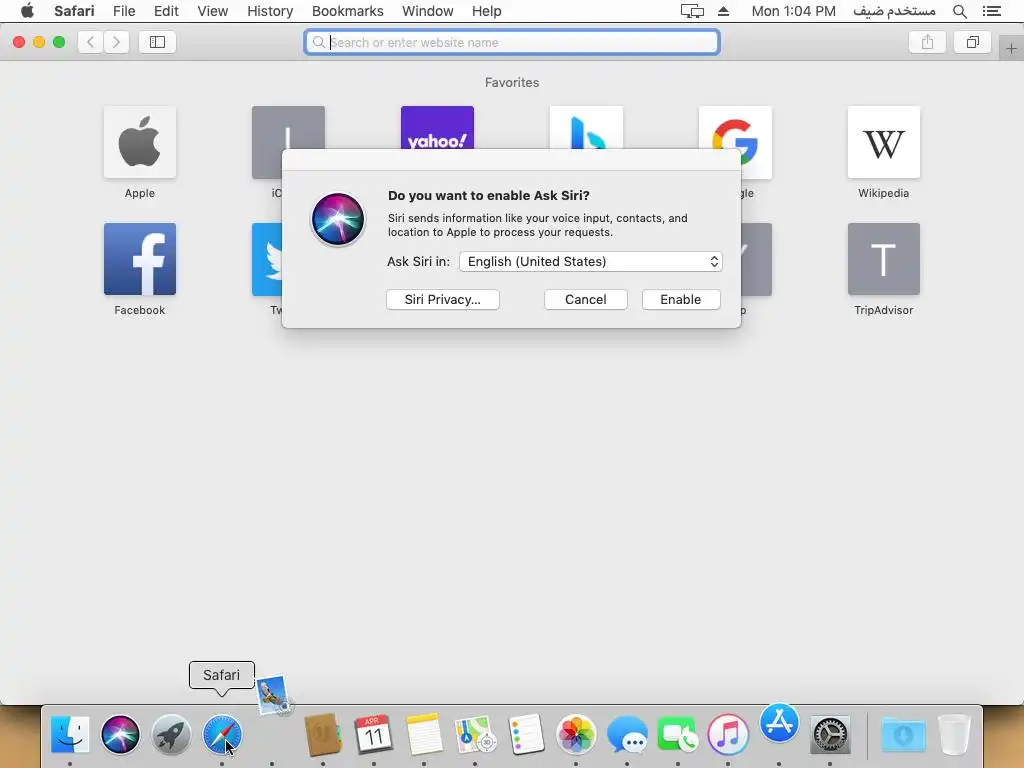Viewport: 1024px width, 768px height.
Task: Open the Downloads folder in Dock
Action: 903,734
